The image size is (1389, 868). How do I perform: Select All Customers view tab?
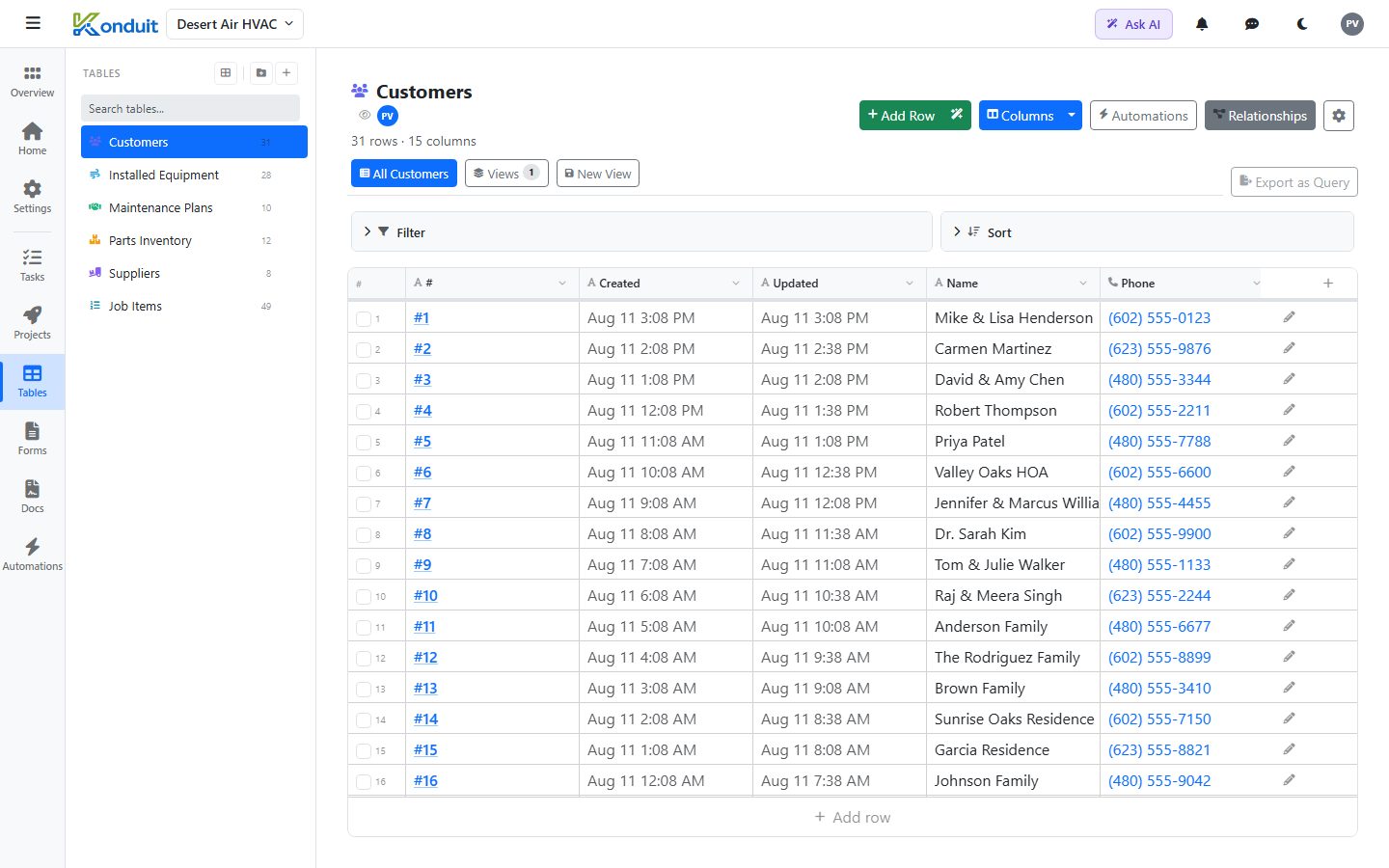point(404,174)
